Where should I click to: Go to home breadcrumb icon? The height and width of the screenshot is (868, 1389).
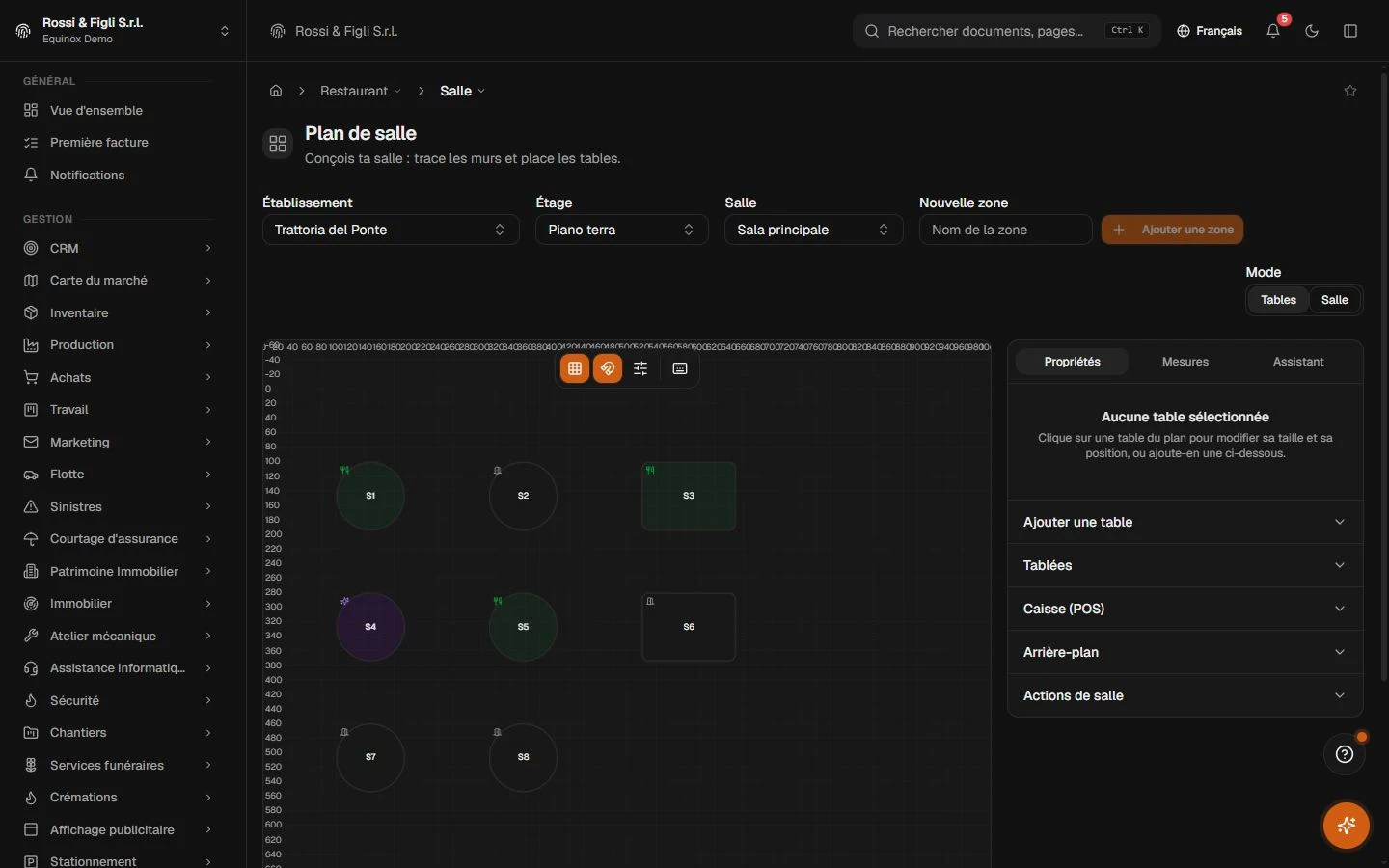(276, 91)
